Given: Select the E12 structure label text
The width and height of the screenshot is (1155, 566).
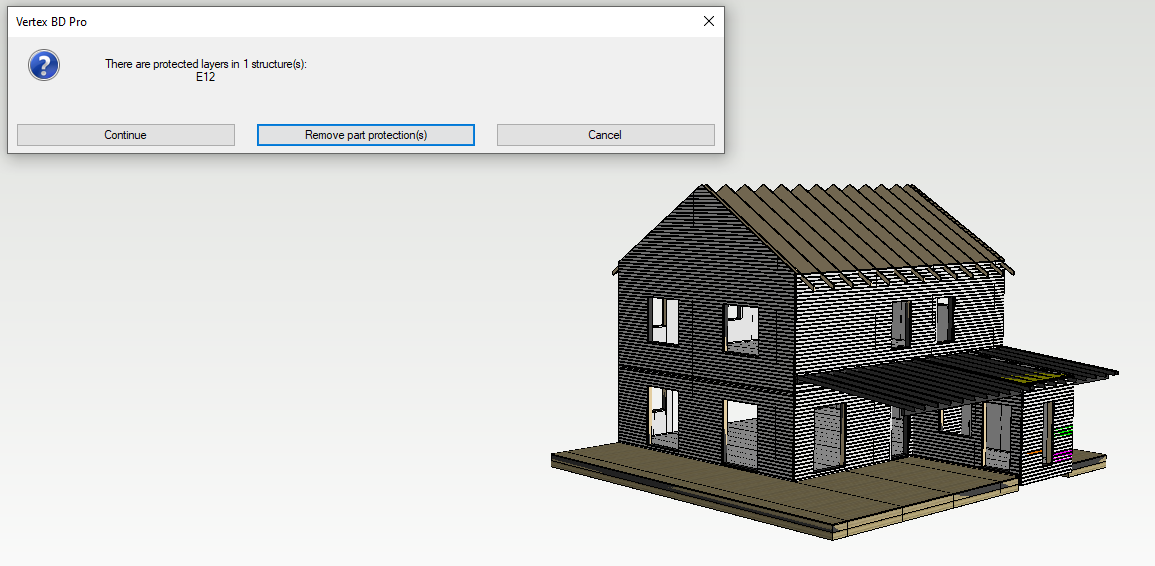Looking at the screenshot, I should pos(205,77).
